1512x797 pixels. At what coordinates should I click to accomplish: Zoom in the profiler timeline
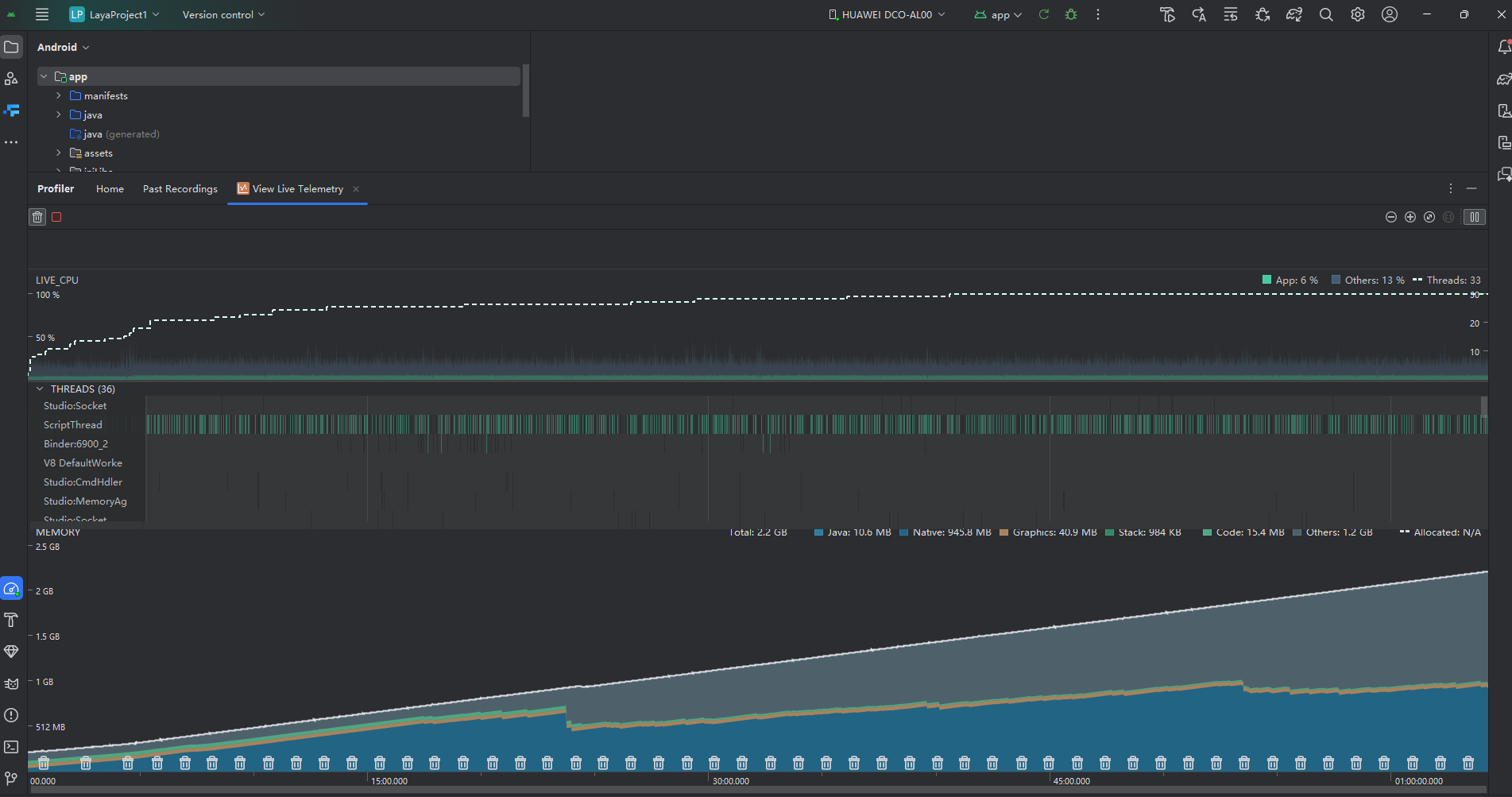1410,217
